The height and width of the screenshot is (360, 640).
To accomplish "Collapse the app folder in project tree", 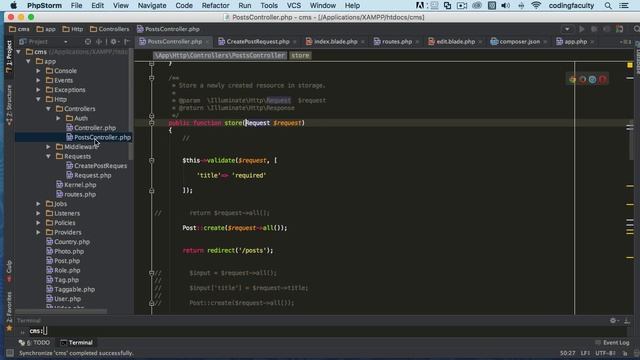I will click(28, 61).
